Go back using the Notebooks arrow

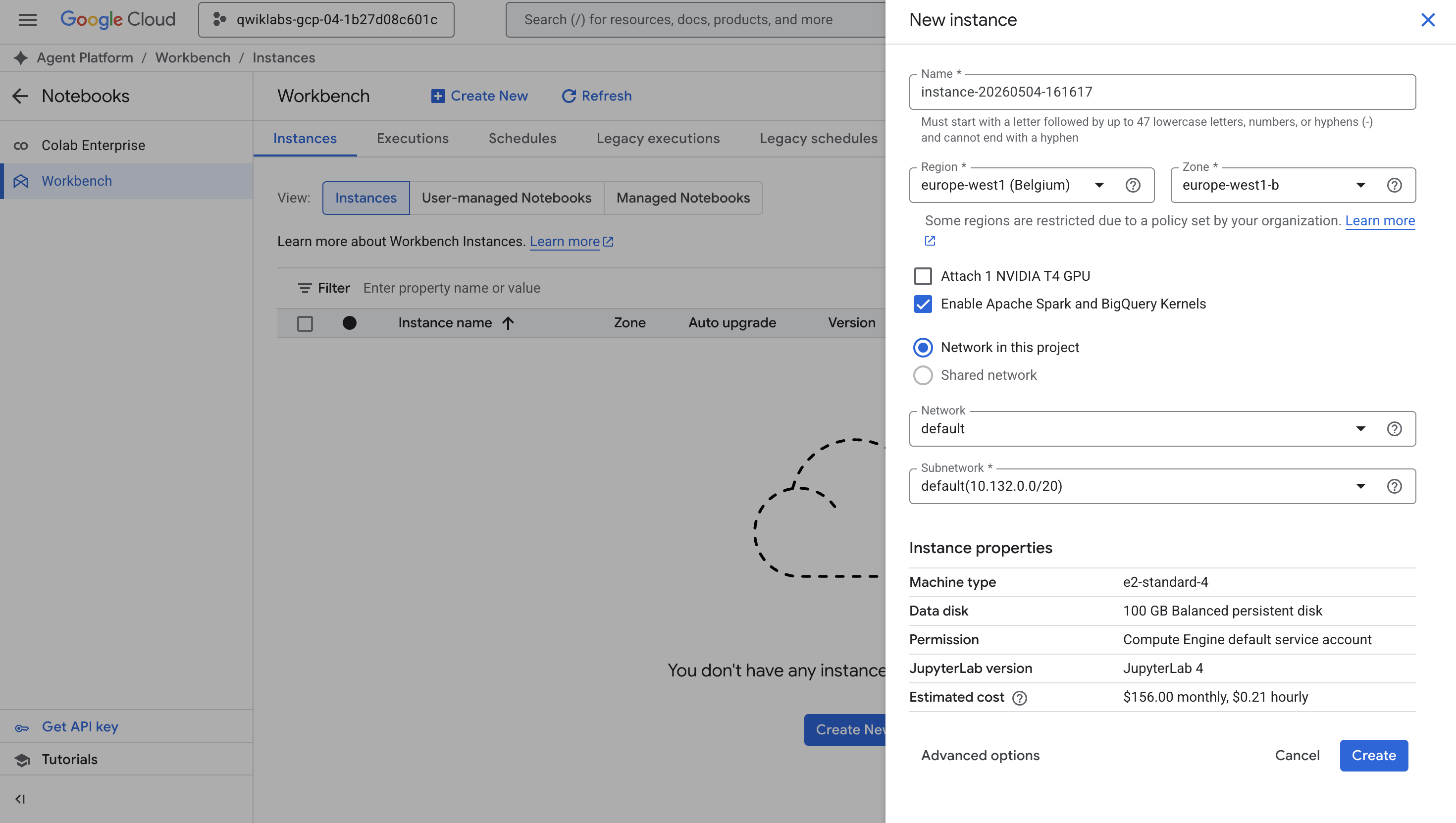pos(20,96)
